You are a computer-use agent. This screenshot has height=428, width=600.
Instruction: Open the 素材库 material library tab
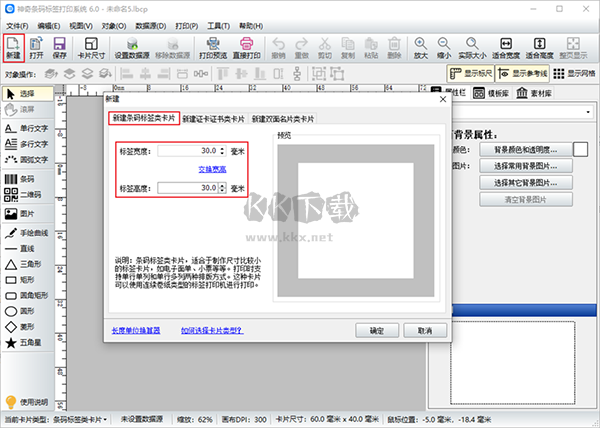[534, 93]
